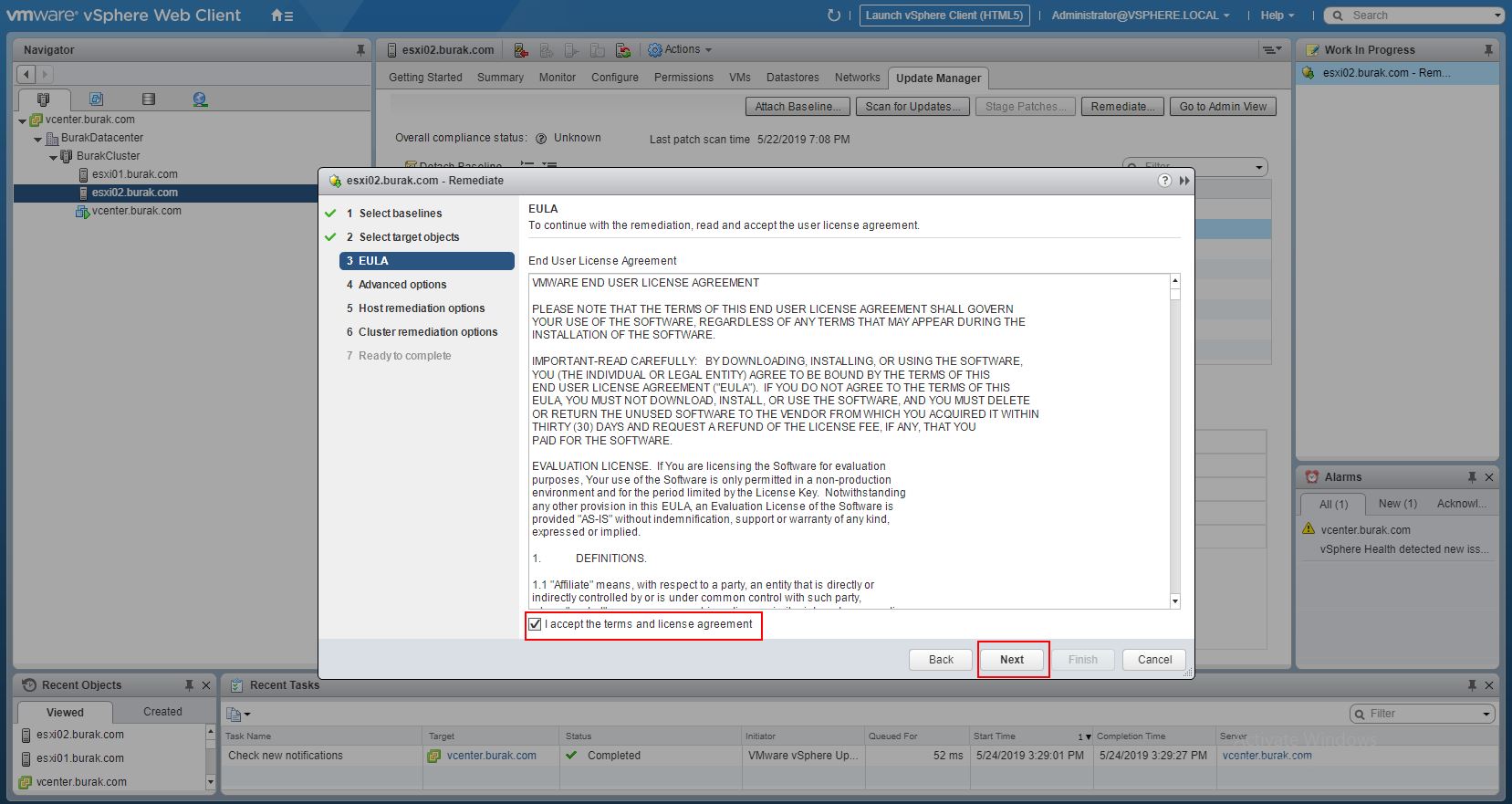The height and width of the screenshot is (804, 1512).
Task: Pin the Recent Objects panel
Action: point(189,685)
